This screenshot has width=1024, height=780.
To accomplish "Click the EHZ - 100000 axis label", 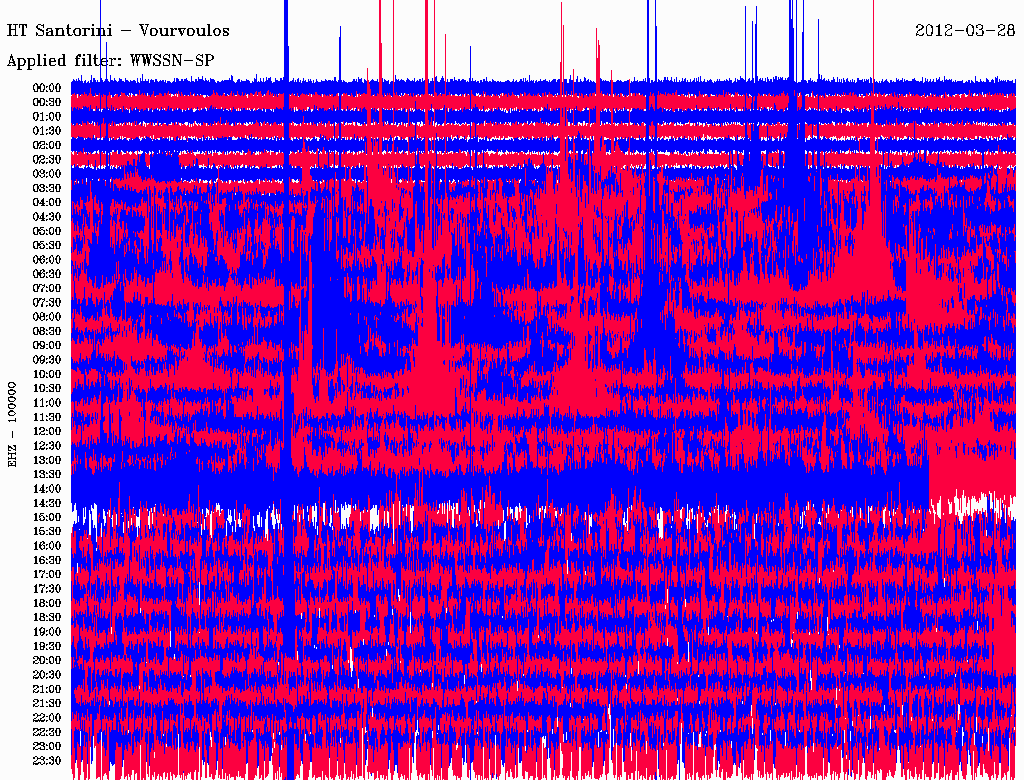I will click(x=12, y=425).
